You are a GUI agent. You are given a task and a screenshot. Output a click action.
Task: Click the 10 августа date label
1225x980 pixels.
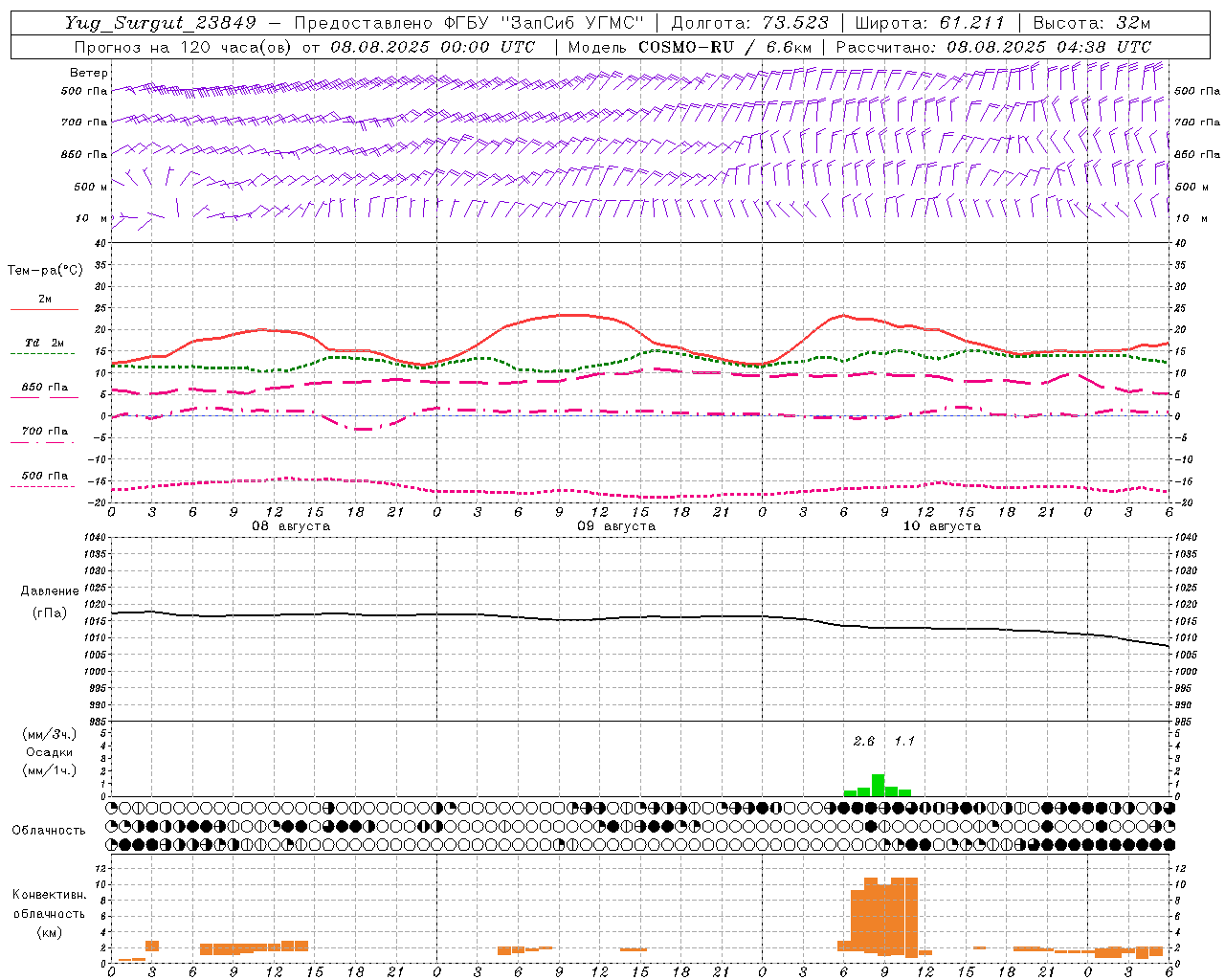[942, 526]
